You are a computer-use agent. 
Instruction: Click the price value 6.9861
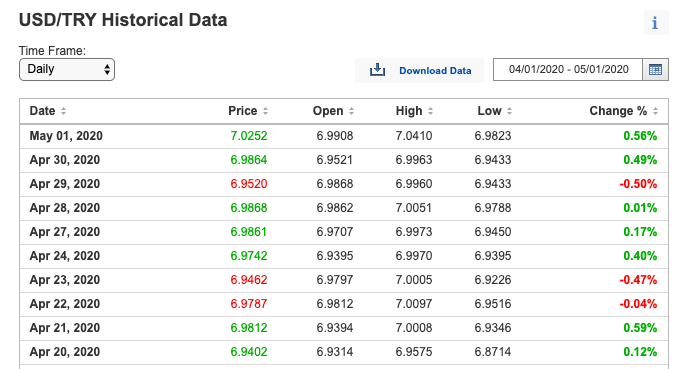pos(249,232)
